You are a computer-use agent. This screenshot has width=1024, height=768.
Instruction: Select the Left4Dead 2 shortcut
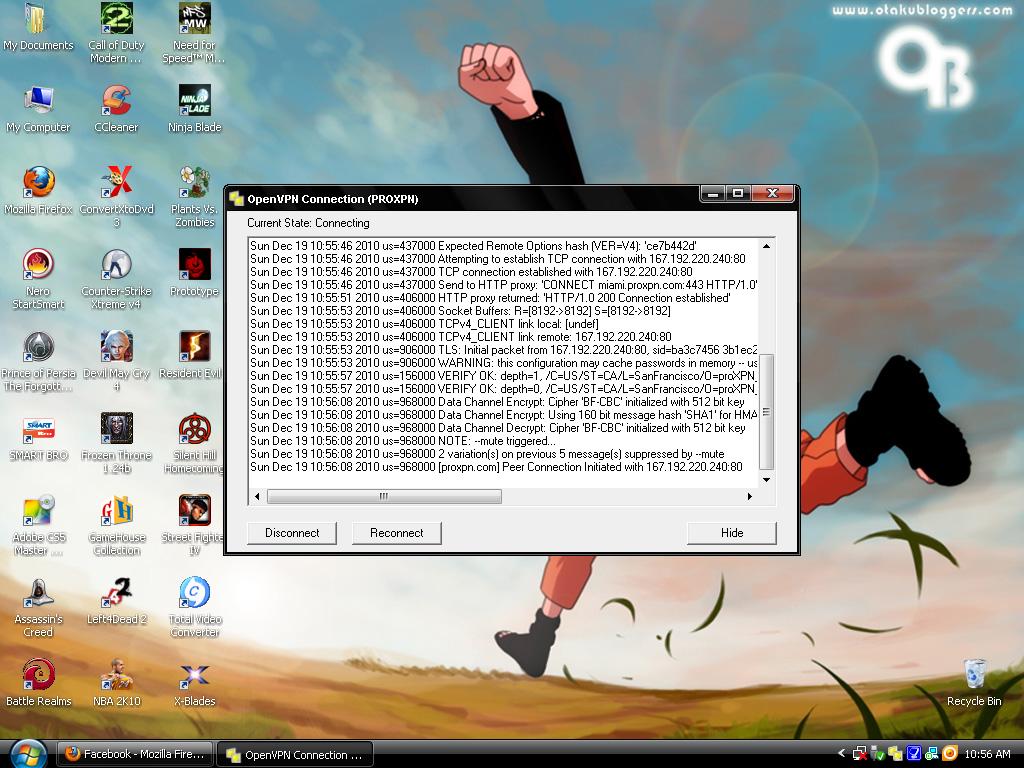pyautogui.click(x=116, y=600)
